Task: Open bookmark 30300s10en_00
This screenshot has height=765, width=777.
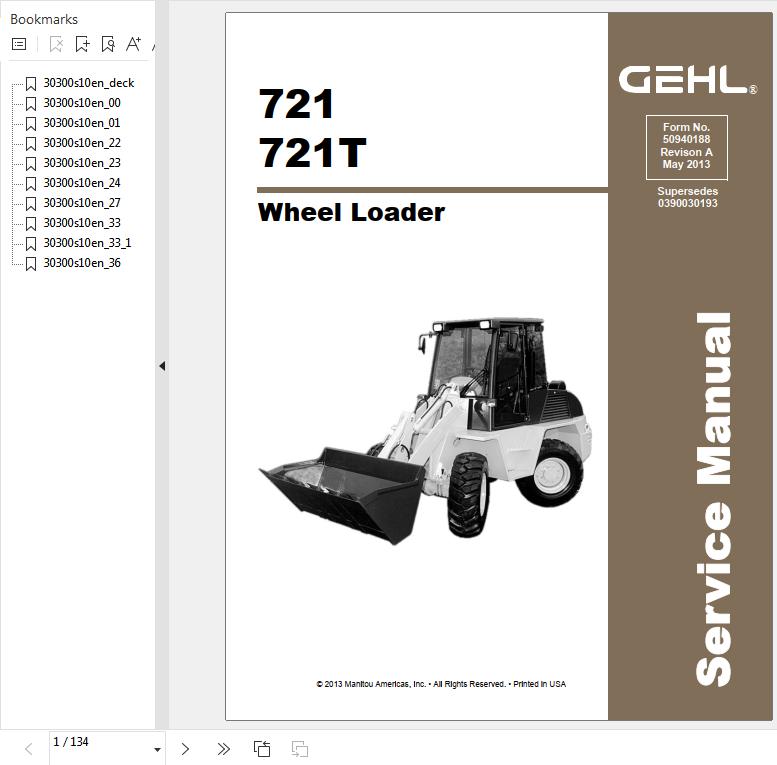Action: [x=82, y=103]
